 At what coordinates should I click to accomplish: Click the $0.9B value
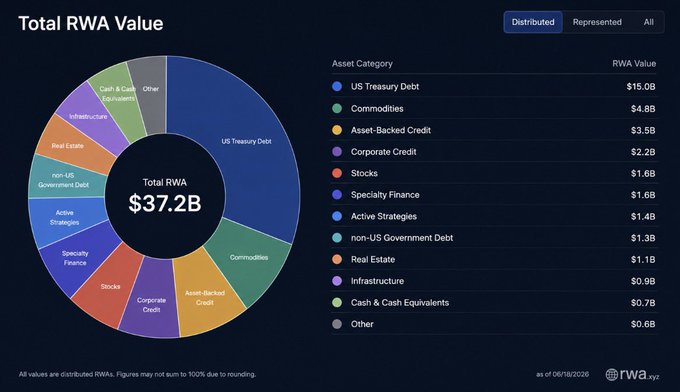pyautogui.click(x=643, y=281)
